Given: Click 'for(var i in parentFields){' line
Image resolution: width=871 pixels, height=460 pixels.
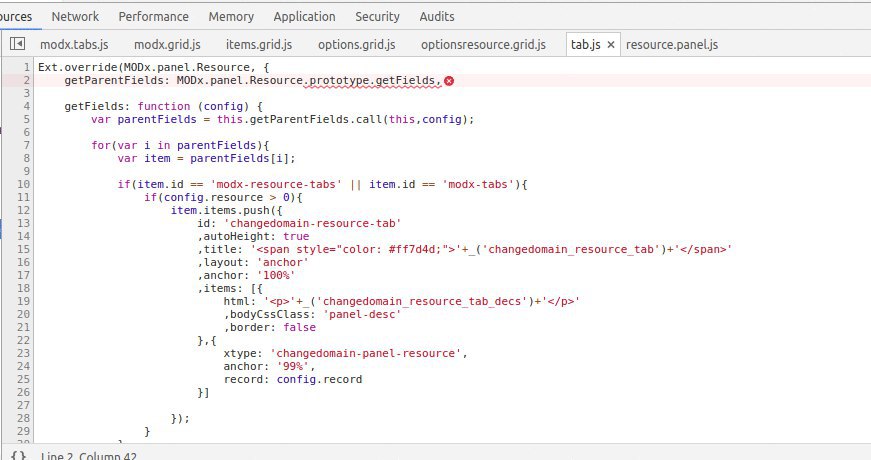Looking at the screenshot, I should pyautogui.click(x=180, y=146).
